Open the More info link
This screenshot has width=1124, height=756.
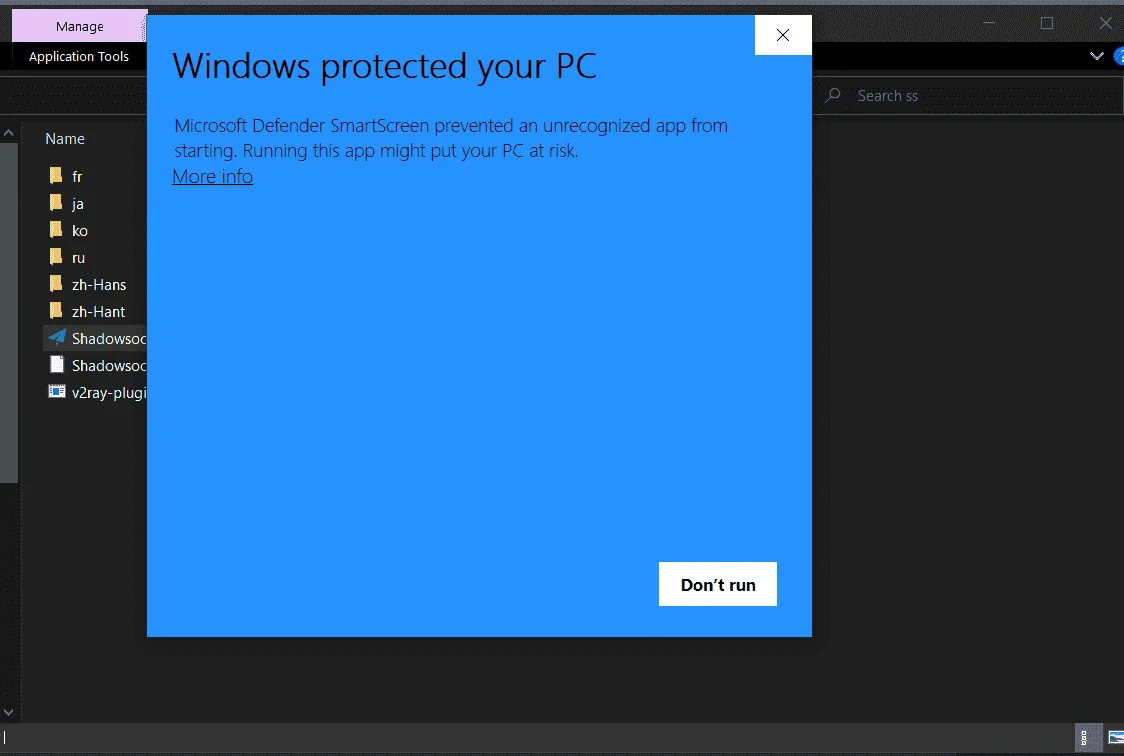point(212,176)
